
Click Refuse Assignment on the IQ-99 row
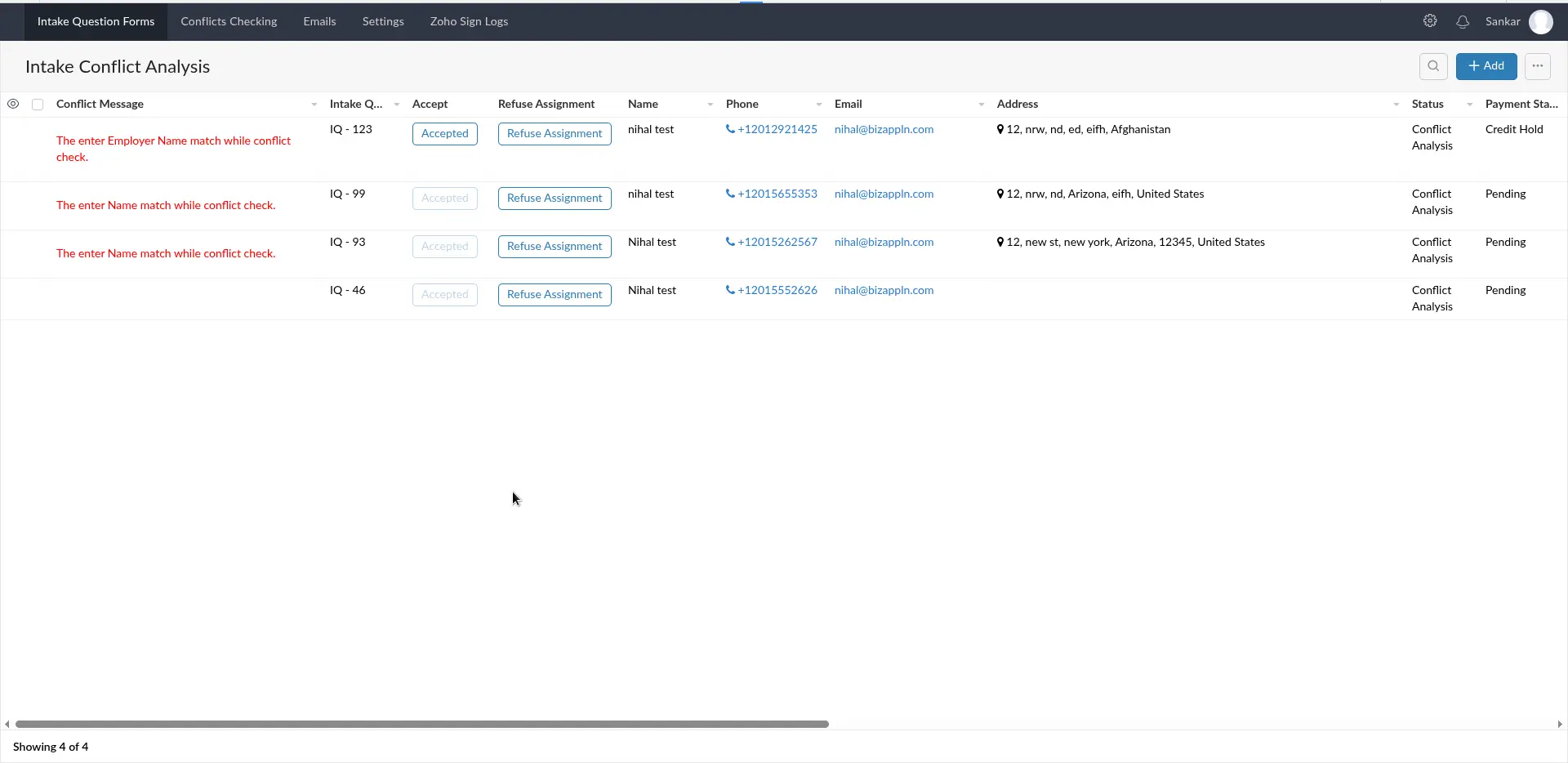(555, 198)
